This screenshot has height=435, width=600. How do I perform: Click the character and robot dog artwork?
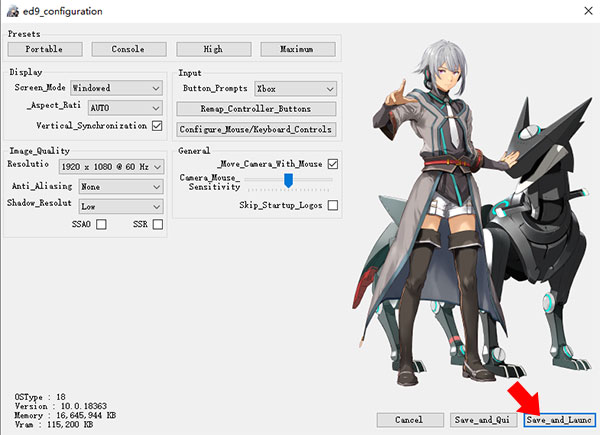(473, 212)
